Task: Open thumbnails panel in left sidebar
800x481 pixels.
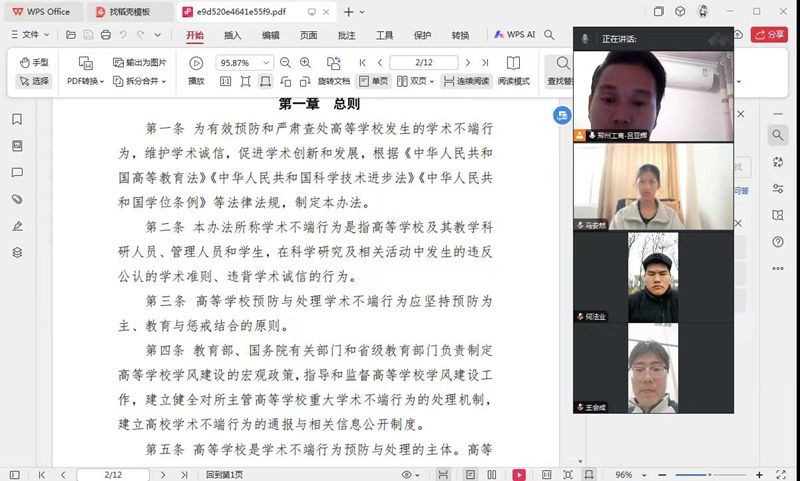Action: tap(17, 146)
